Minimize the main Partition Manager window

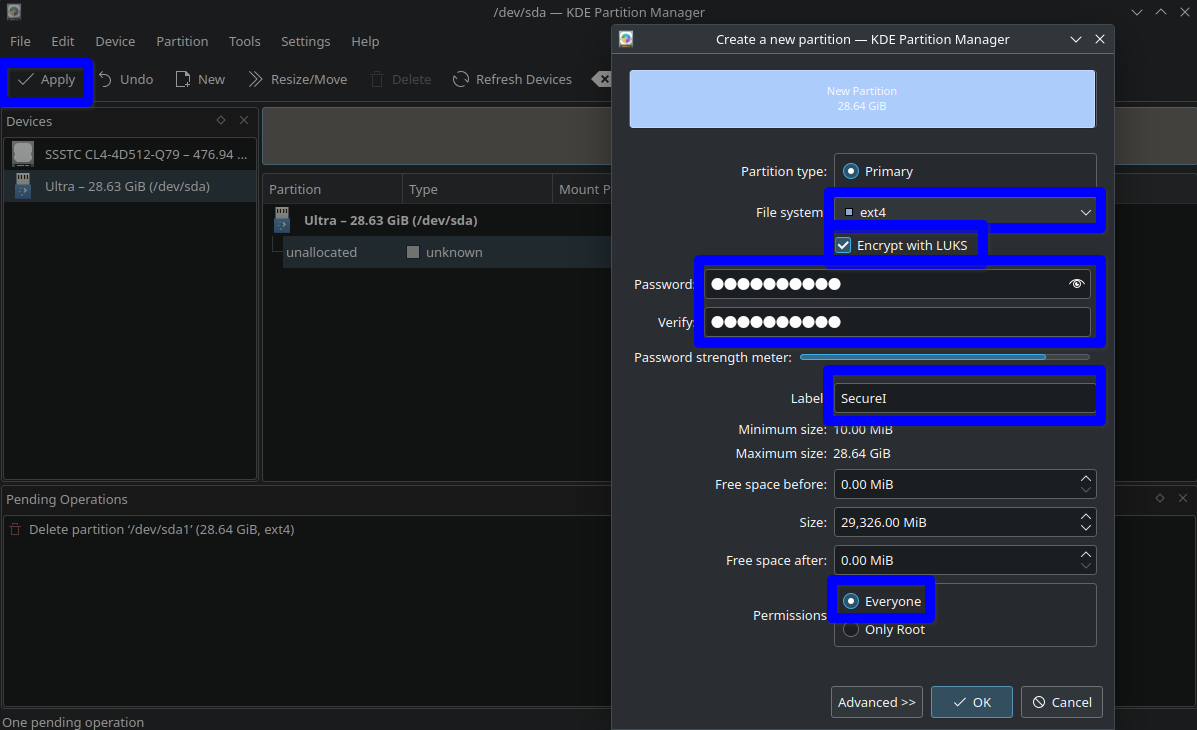1137,11
